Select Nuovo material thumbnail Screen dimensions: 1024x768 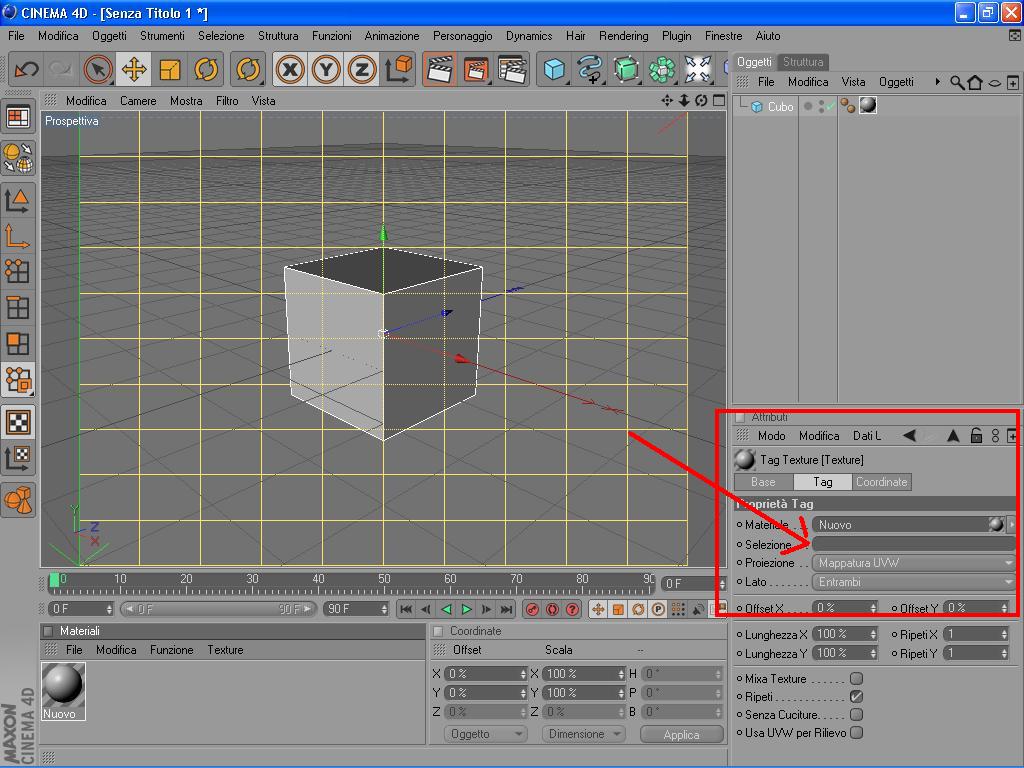coord(63,691)
